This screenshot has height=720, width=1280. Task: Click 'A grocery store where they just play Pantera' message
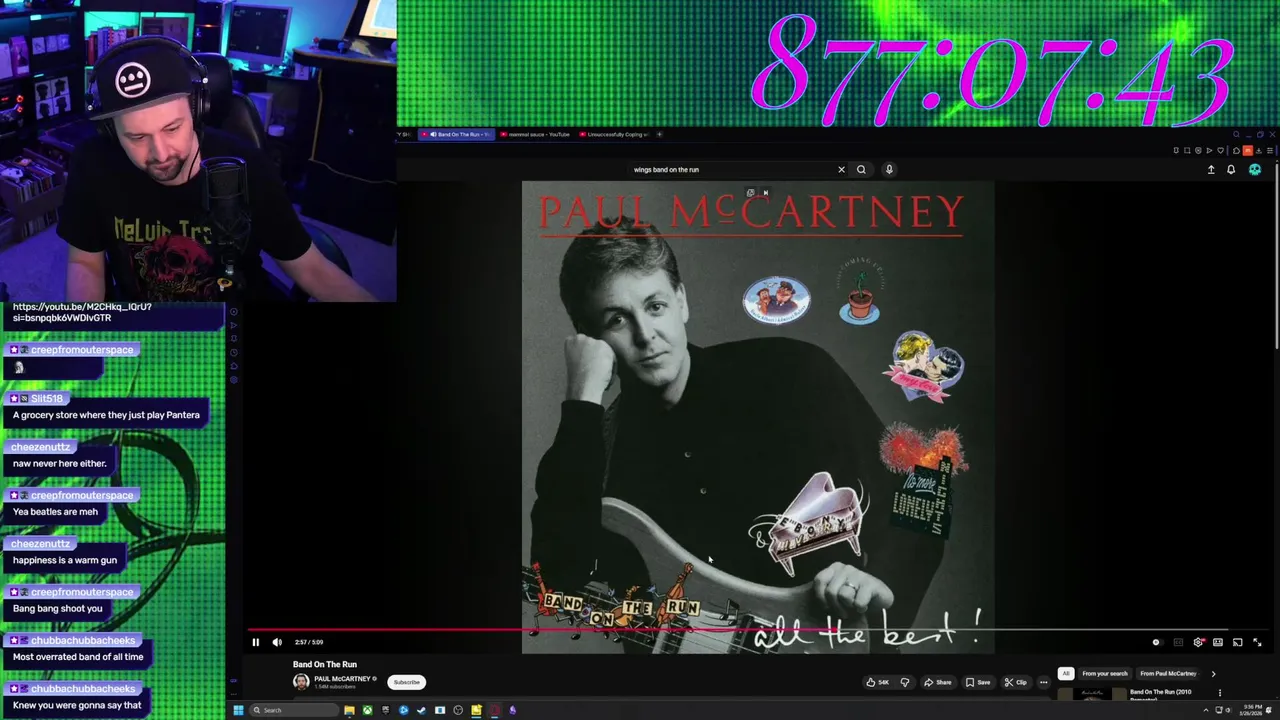pos(106,415)
